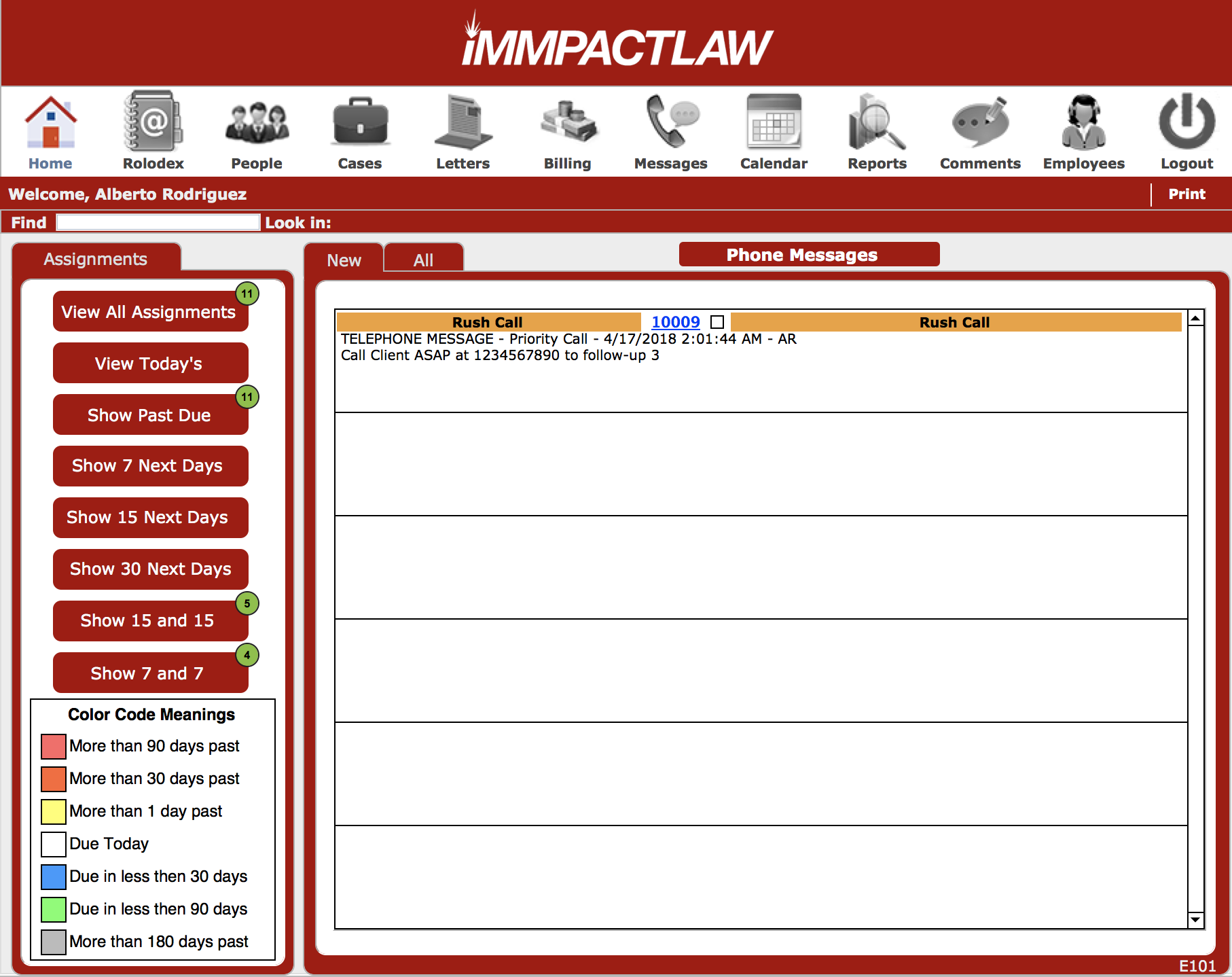Click the Look in: label
This screenshot has height=977, width=1232.
(298, 223)
